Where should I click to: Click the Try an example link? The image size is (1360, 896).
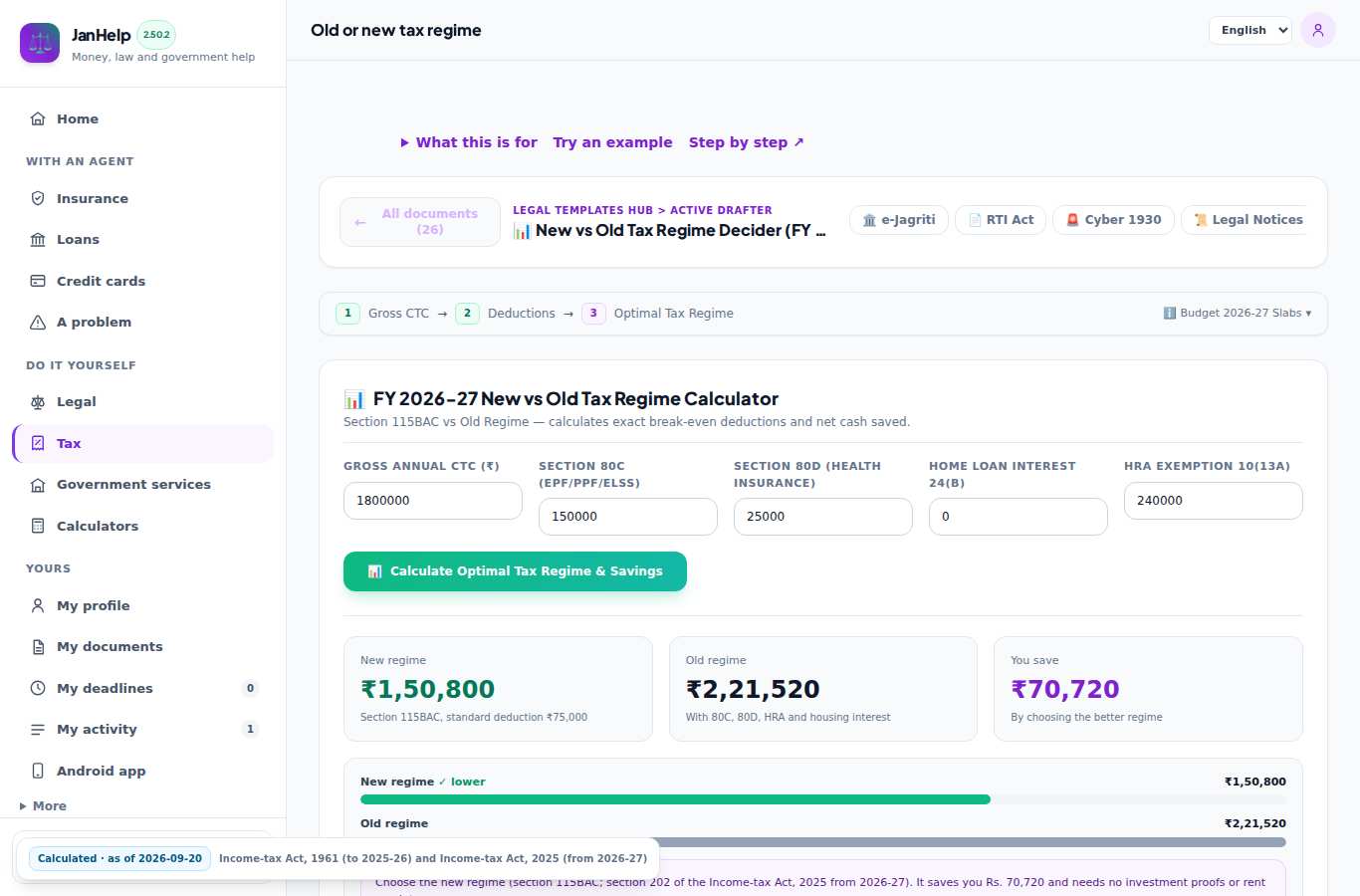point(613,142)
